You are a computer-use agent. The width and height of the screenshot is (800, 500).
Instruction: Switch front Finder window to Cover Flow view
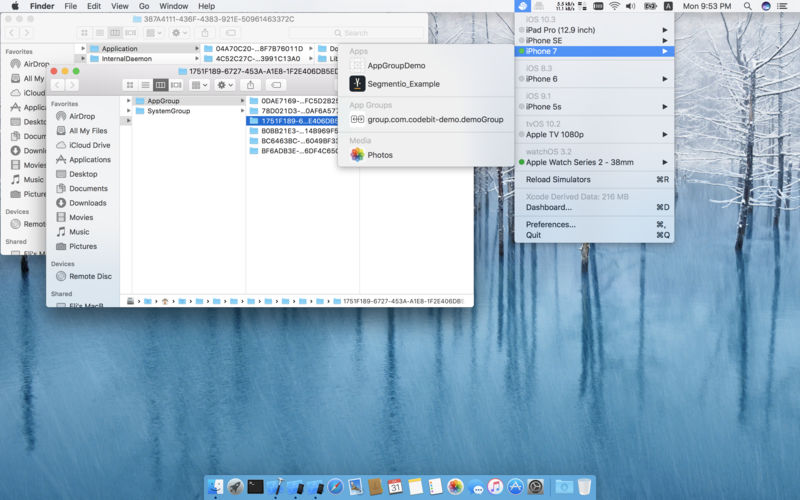[x=177, y=85]
